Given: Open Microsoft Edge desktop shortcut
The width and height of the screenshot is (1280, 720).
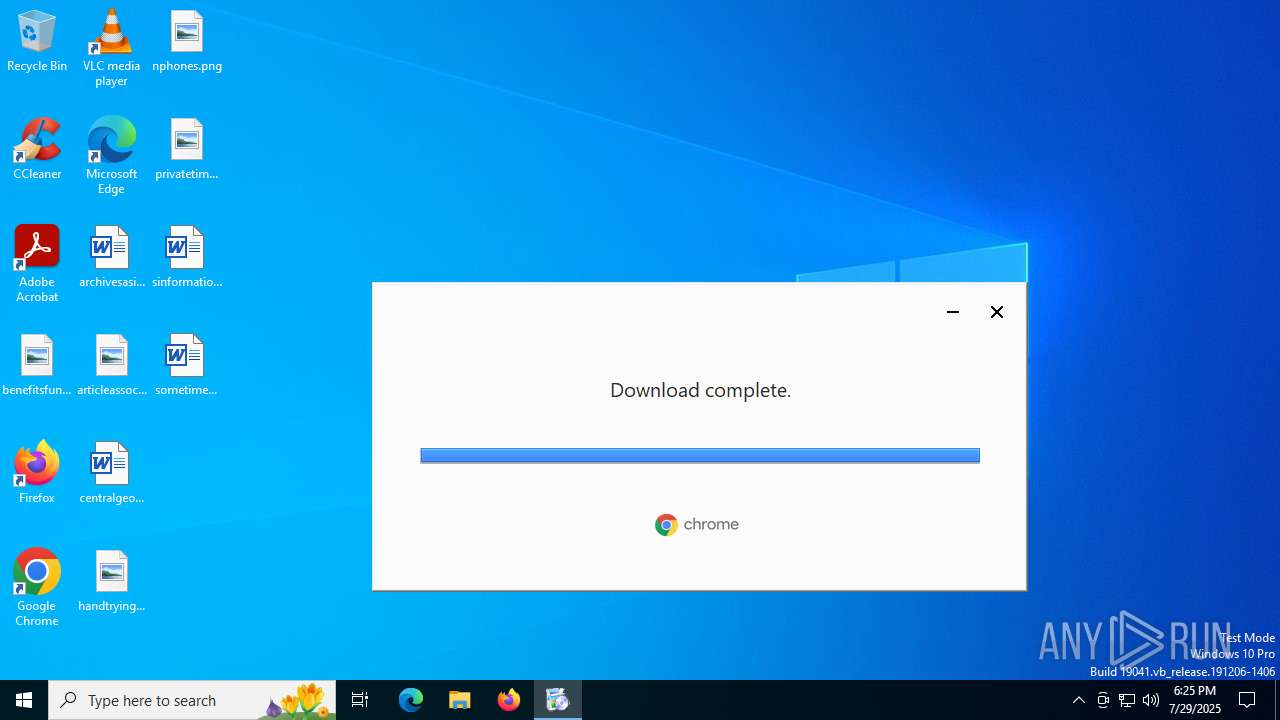Looking at the screenshot, I should (111, 156).
